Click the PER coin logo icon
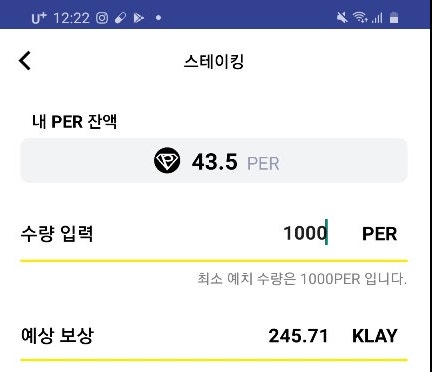 (167, 160)
